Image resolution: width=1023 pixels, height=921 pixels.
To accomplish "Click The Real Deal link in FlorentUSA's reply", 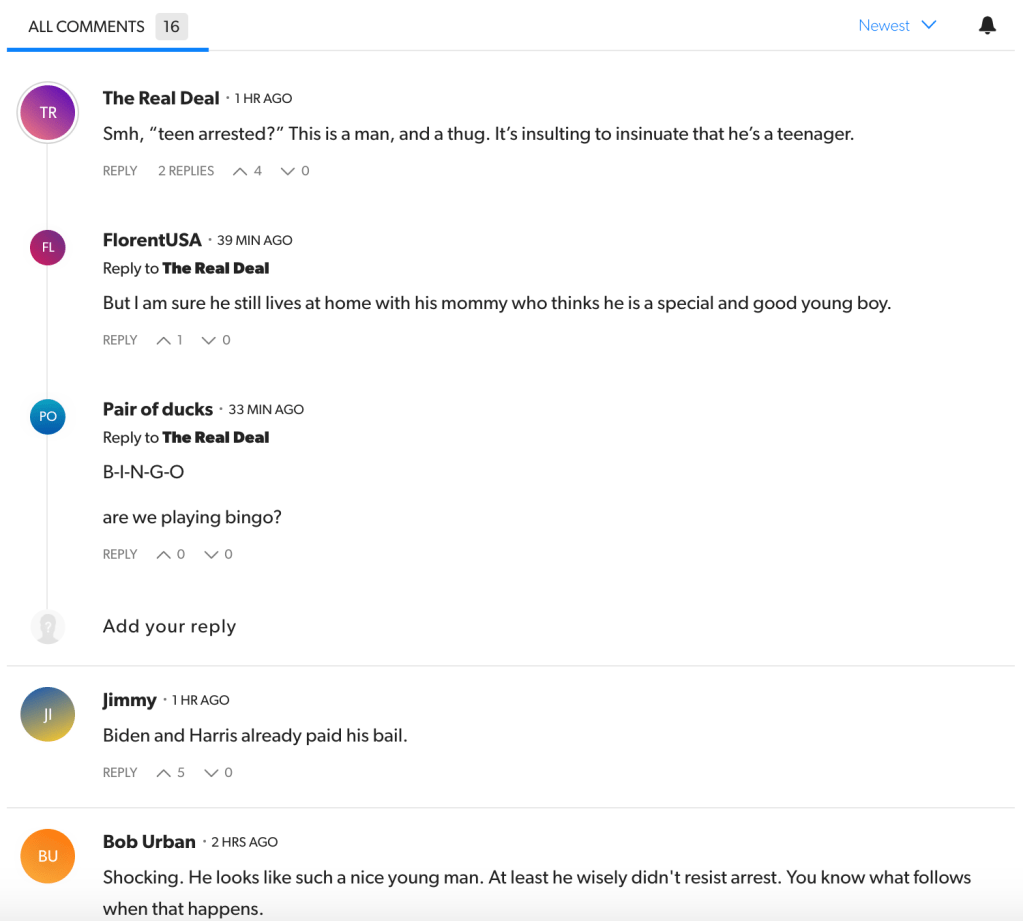I will pyautogui.click(x=216, y=268).
